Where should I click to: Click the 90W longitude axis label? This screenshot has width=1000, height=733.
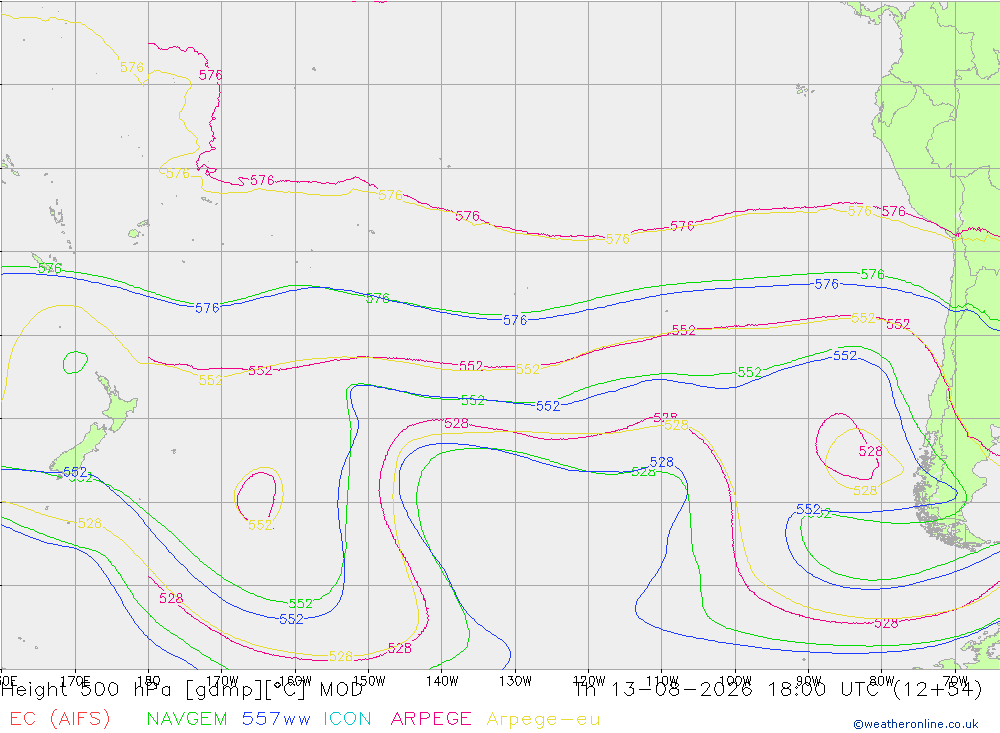(809, 681)
